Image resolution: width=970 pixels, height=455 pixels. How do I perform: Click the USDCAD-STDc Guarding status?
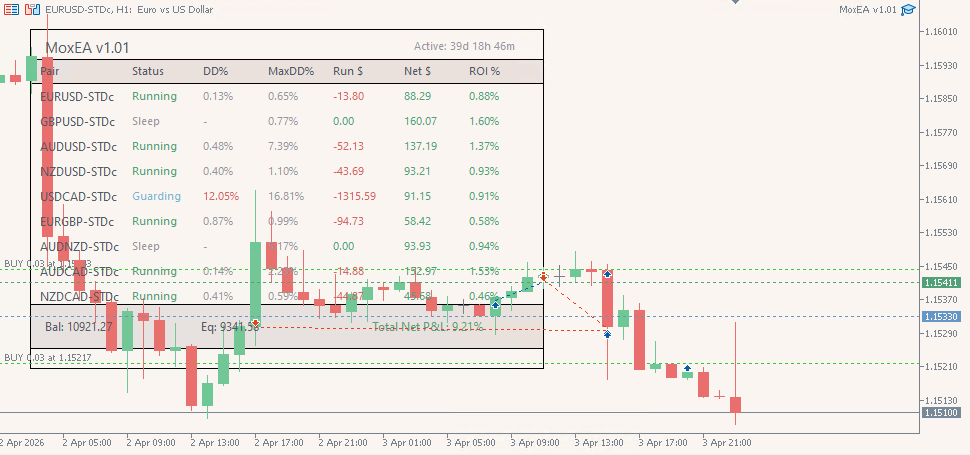(x=156, y=196)
